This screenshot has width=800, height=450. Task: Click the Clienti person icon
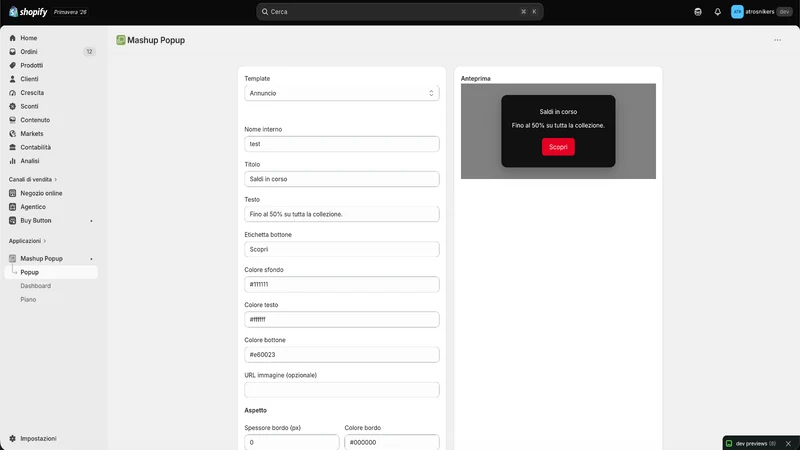coord(13,79)
